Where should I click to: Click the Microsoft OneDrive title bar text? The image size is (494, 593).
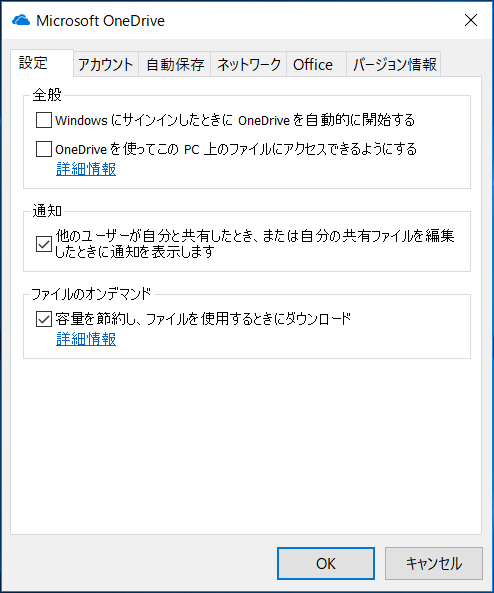[x=101, y=20]
